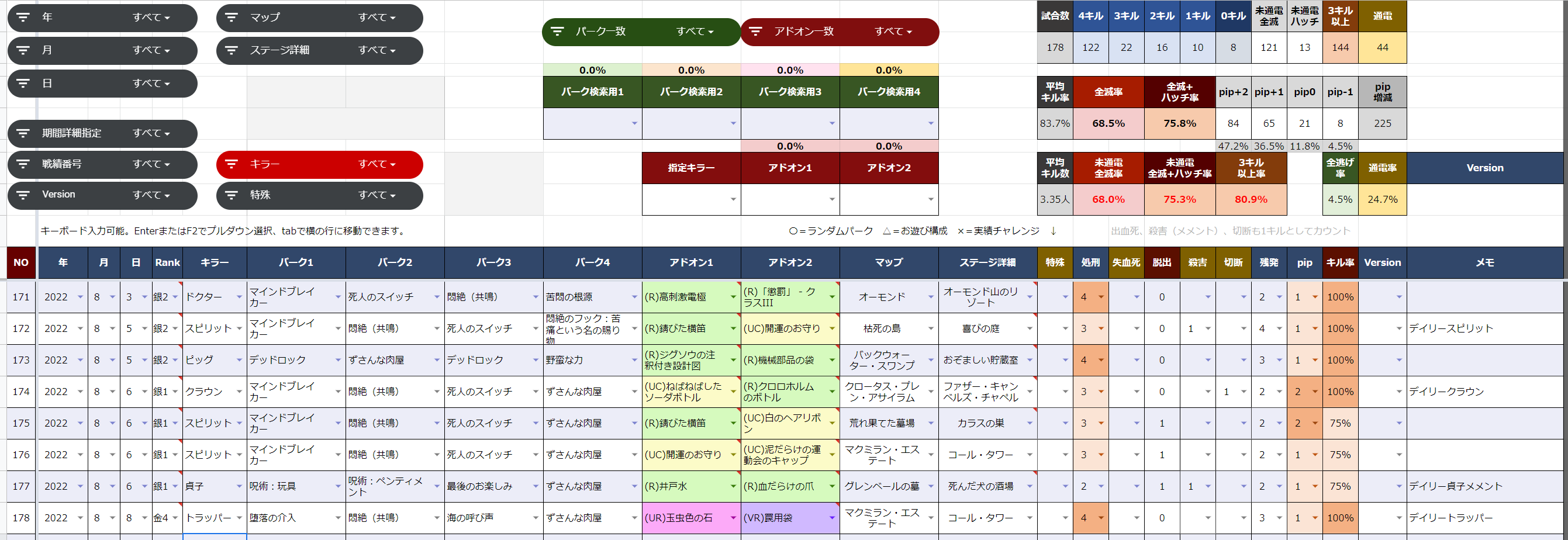Click the filter icon of 戦績番号 slicer

pos(23,164)
